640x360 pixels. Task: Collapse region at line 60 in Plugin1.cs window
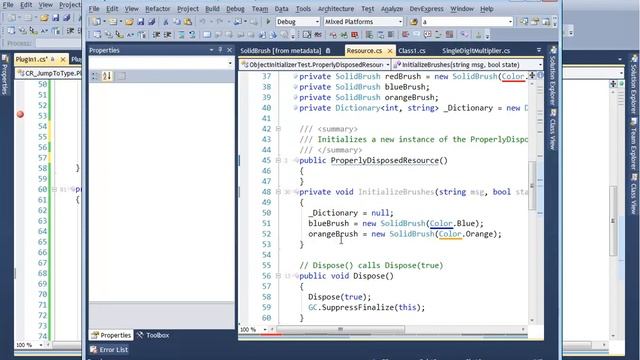tap(54, 189)
